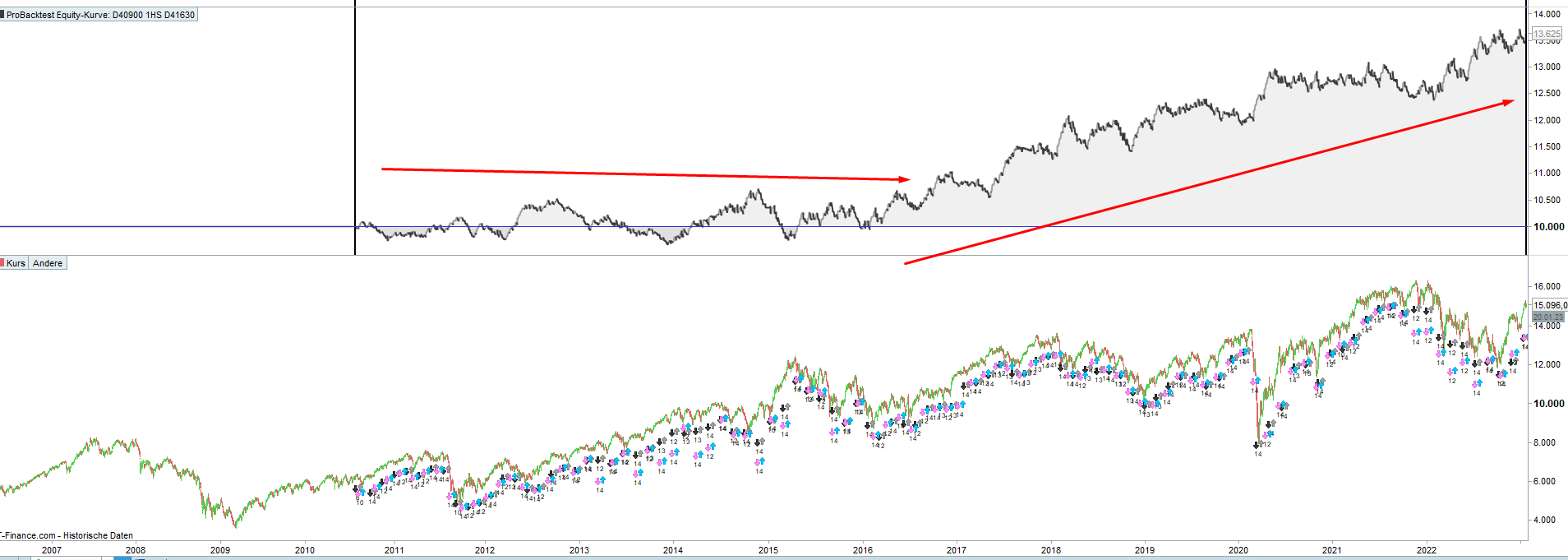Click the 8.000 level on price axis

tap(1545, 442)
